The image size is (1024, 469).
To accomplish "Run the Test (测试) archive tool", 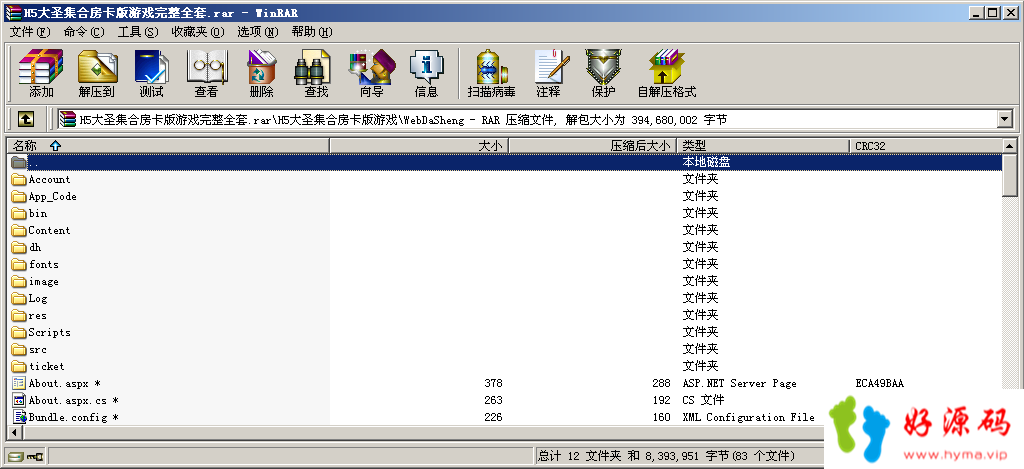I will point(152,73).
